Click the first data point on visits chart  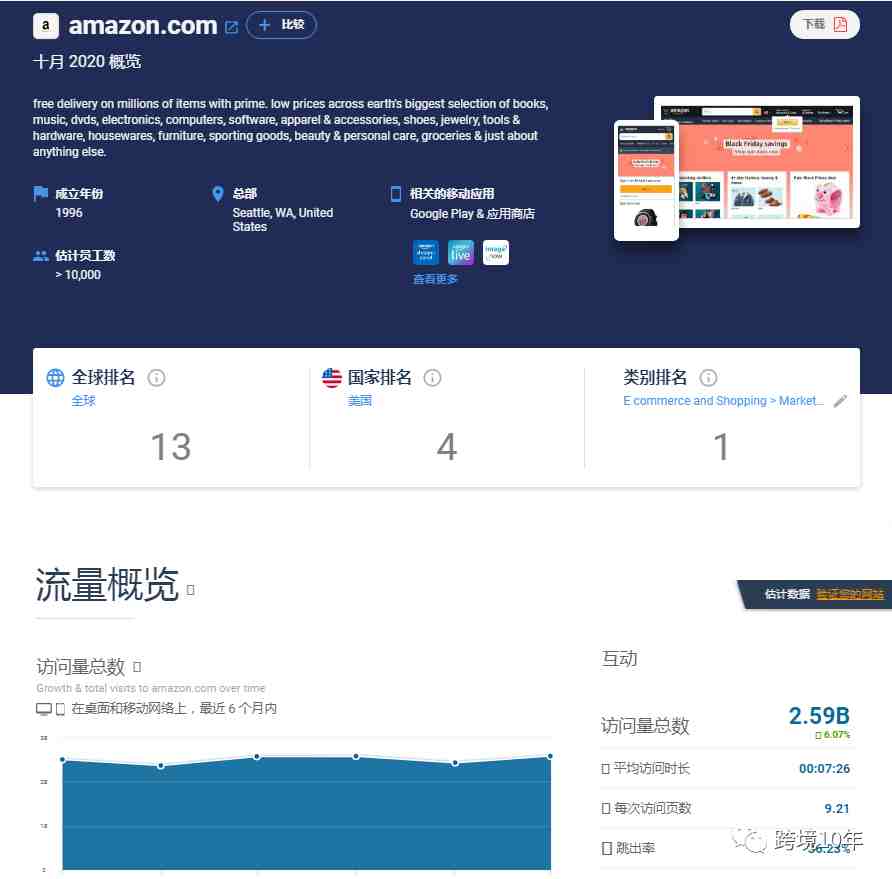(x=63, y=760)
